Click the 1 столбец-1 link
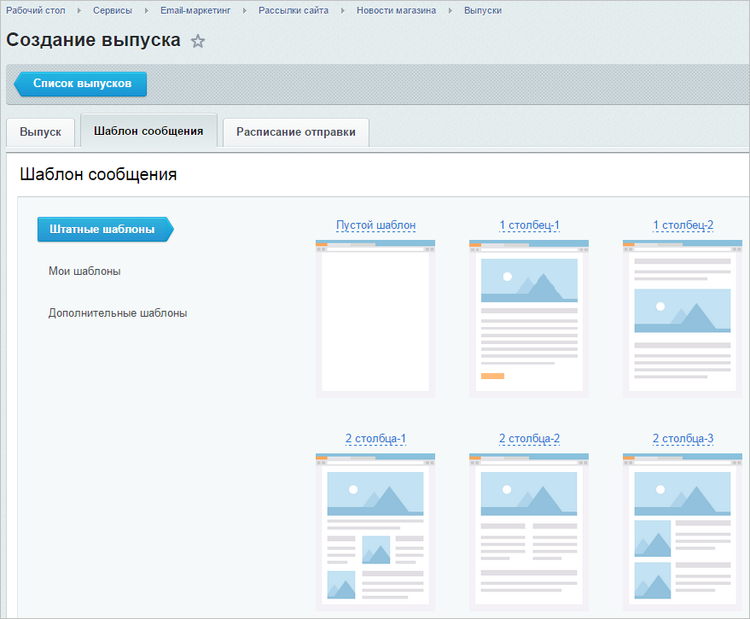 (x=529, y=225)
